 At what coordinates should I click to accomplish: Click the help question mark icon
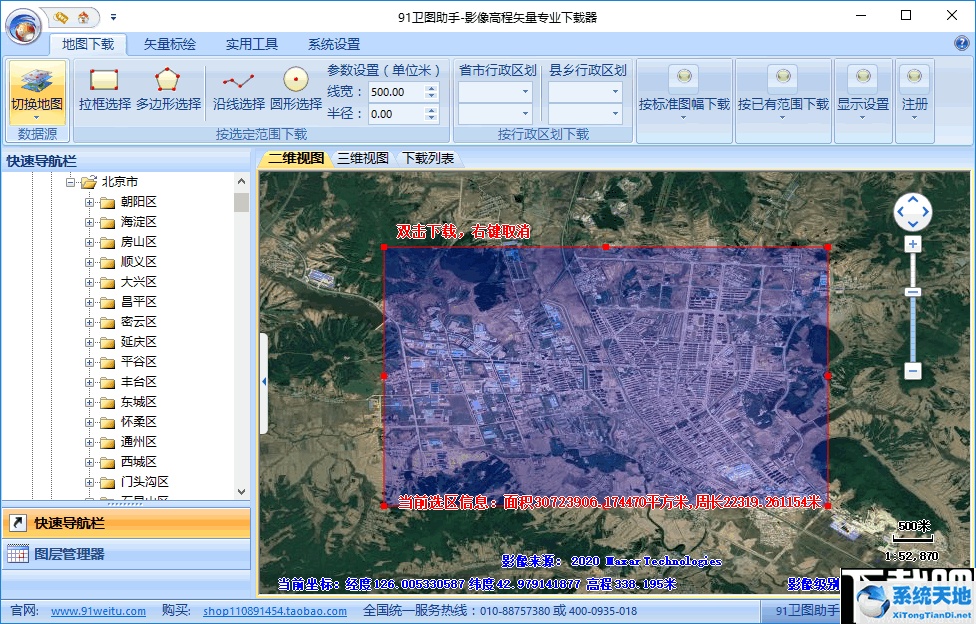[961, 43]
